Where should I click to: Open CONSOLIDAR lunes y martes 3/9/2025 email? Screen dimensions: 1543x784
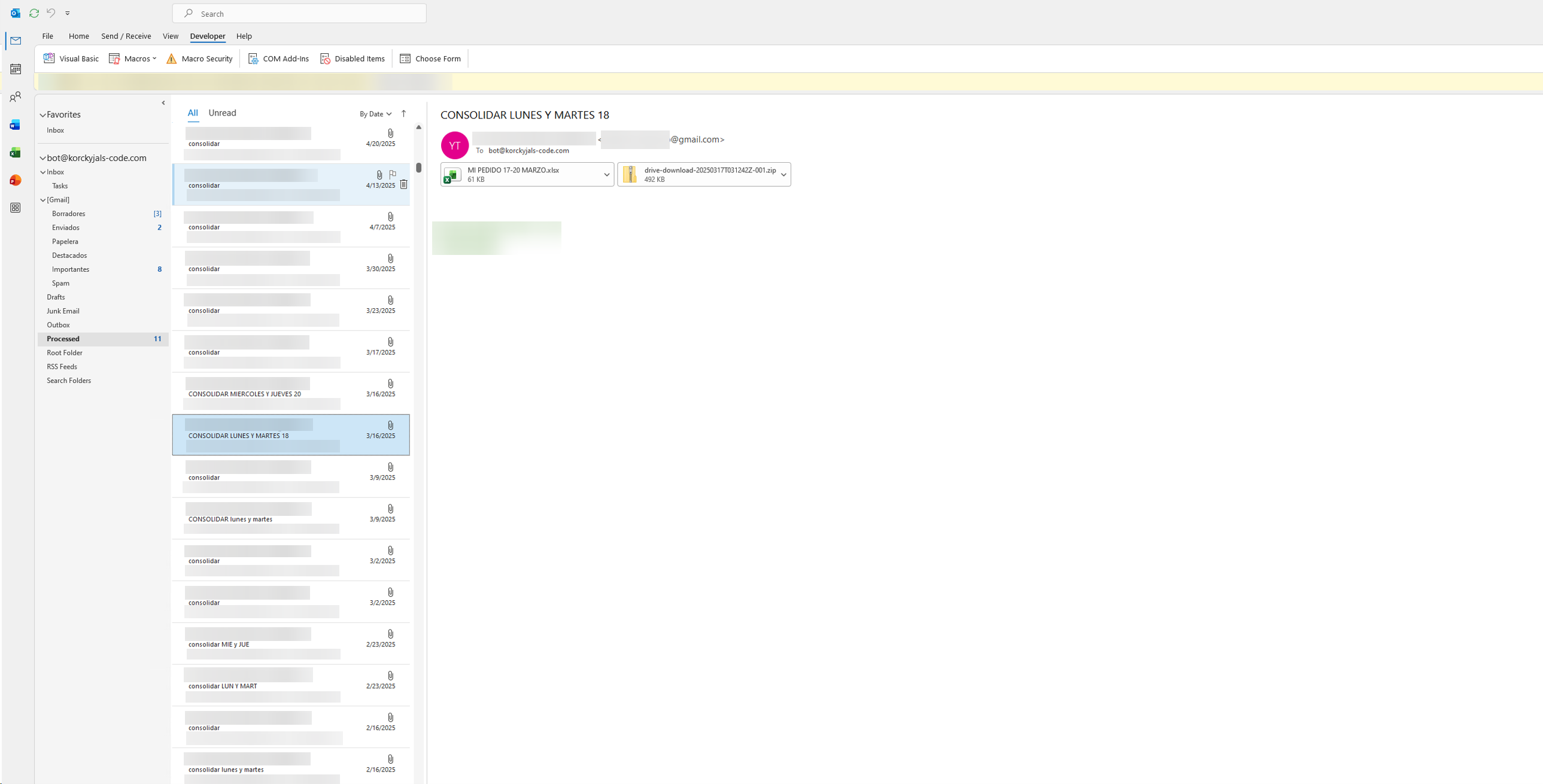[x=291, y=519]
